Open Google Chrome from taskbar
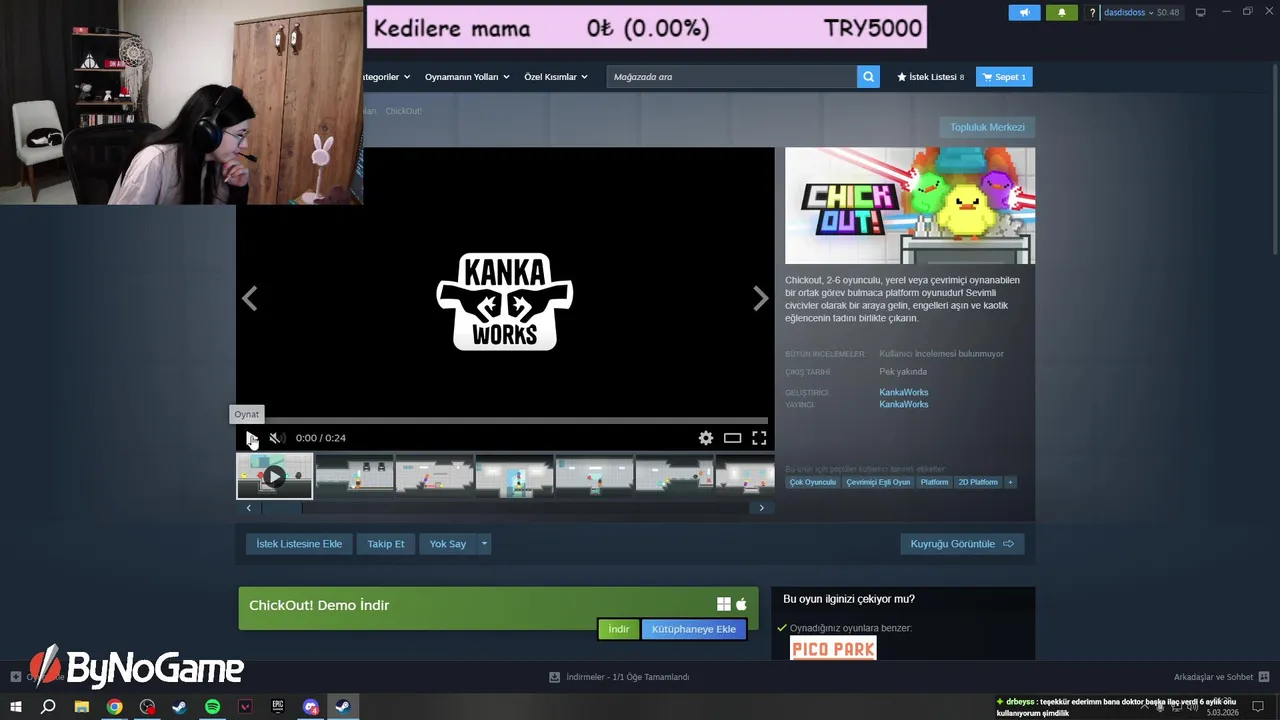 pyautogui.click(x=115, y=707)
